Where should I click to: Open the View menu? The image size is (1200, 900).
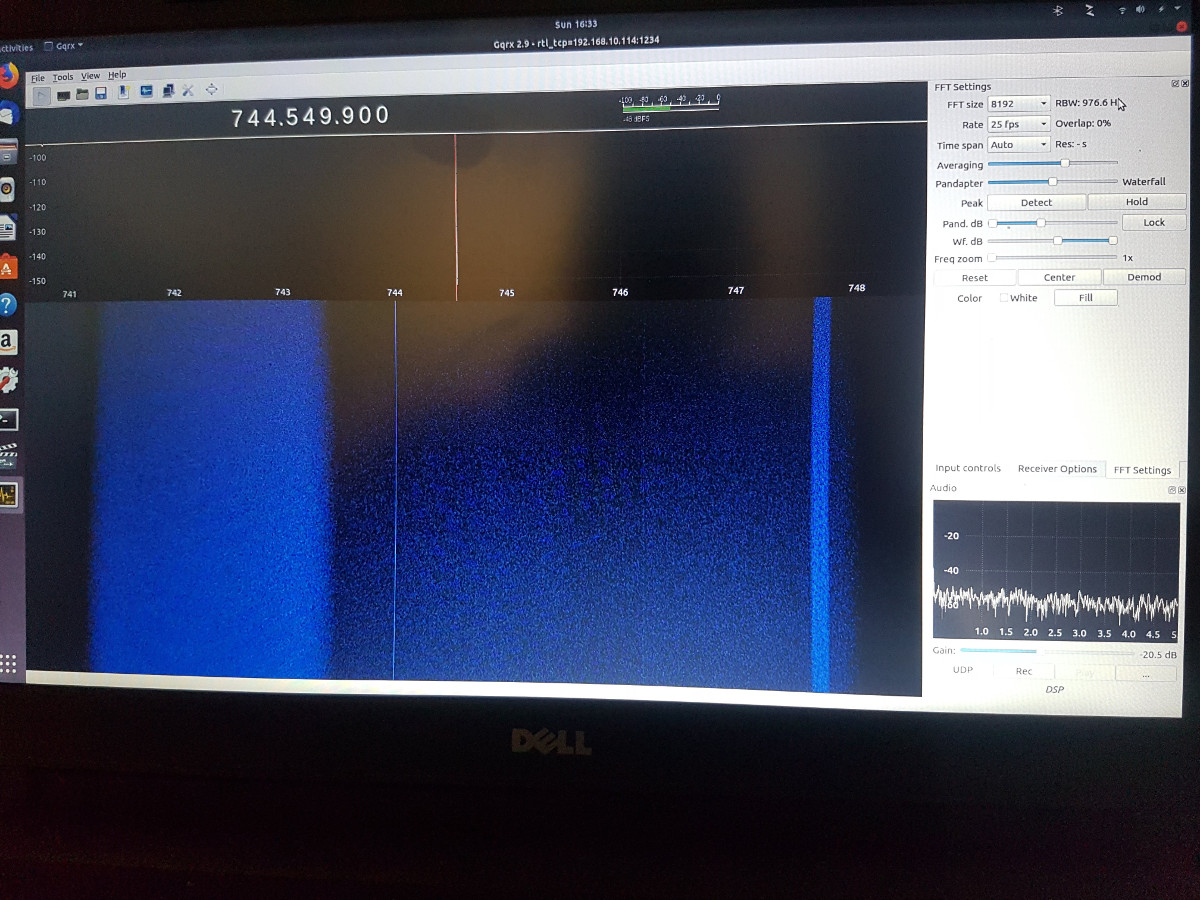pyautogui.click(x=90, y=76)
